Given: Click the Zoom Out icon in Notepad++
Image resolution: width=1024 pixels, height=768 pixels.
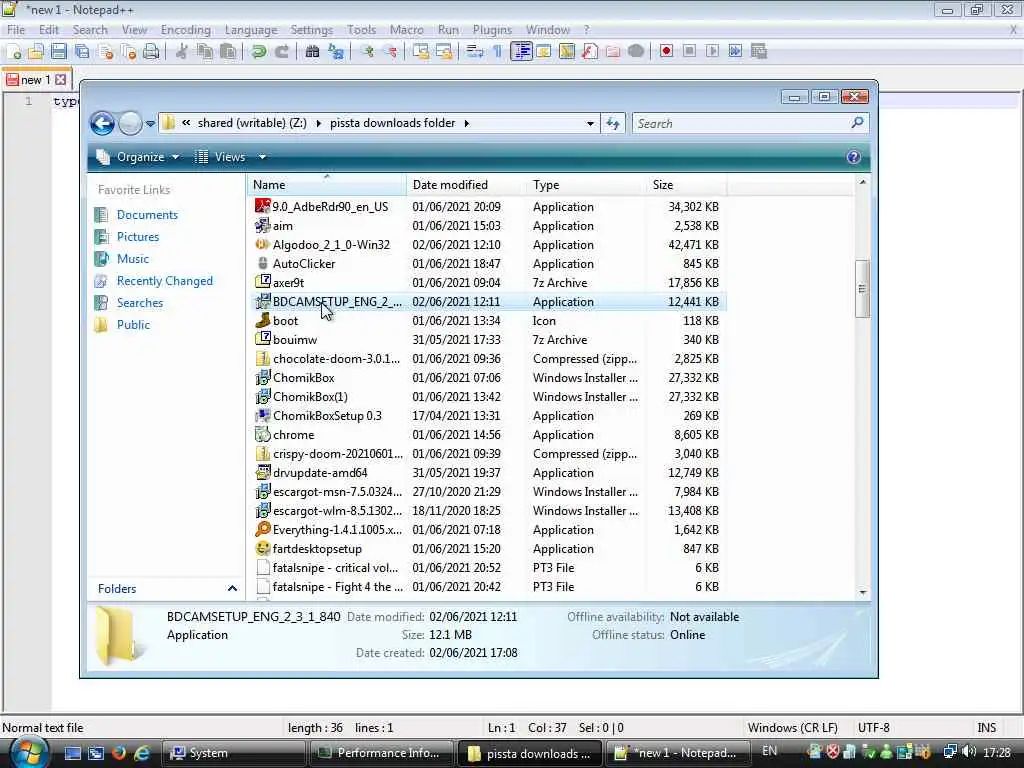Looking at the screenshot, I should [x=391, y=52].
